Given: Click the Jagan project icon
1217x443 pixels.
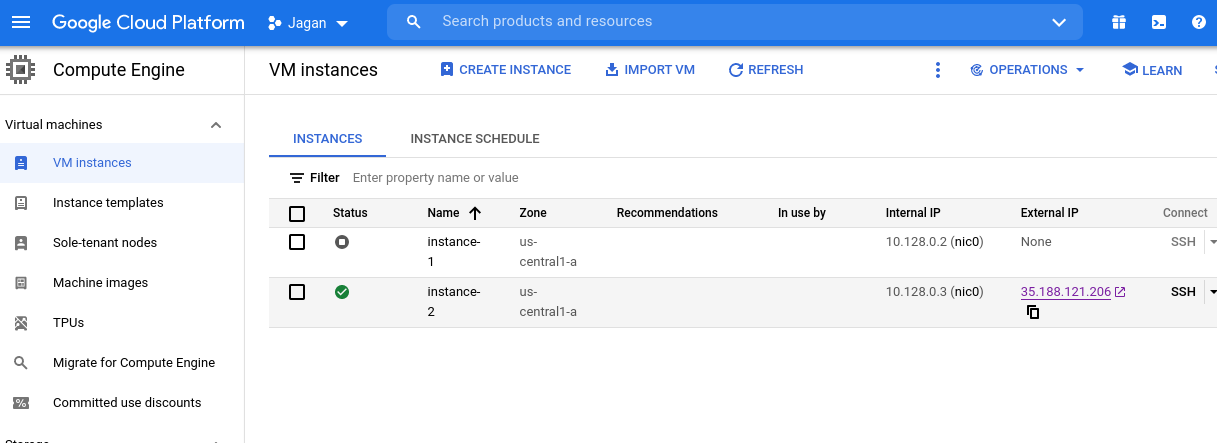Looking at the screenshot, I should [x=275, y=23].
